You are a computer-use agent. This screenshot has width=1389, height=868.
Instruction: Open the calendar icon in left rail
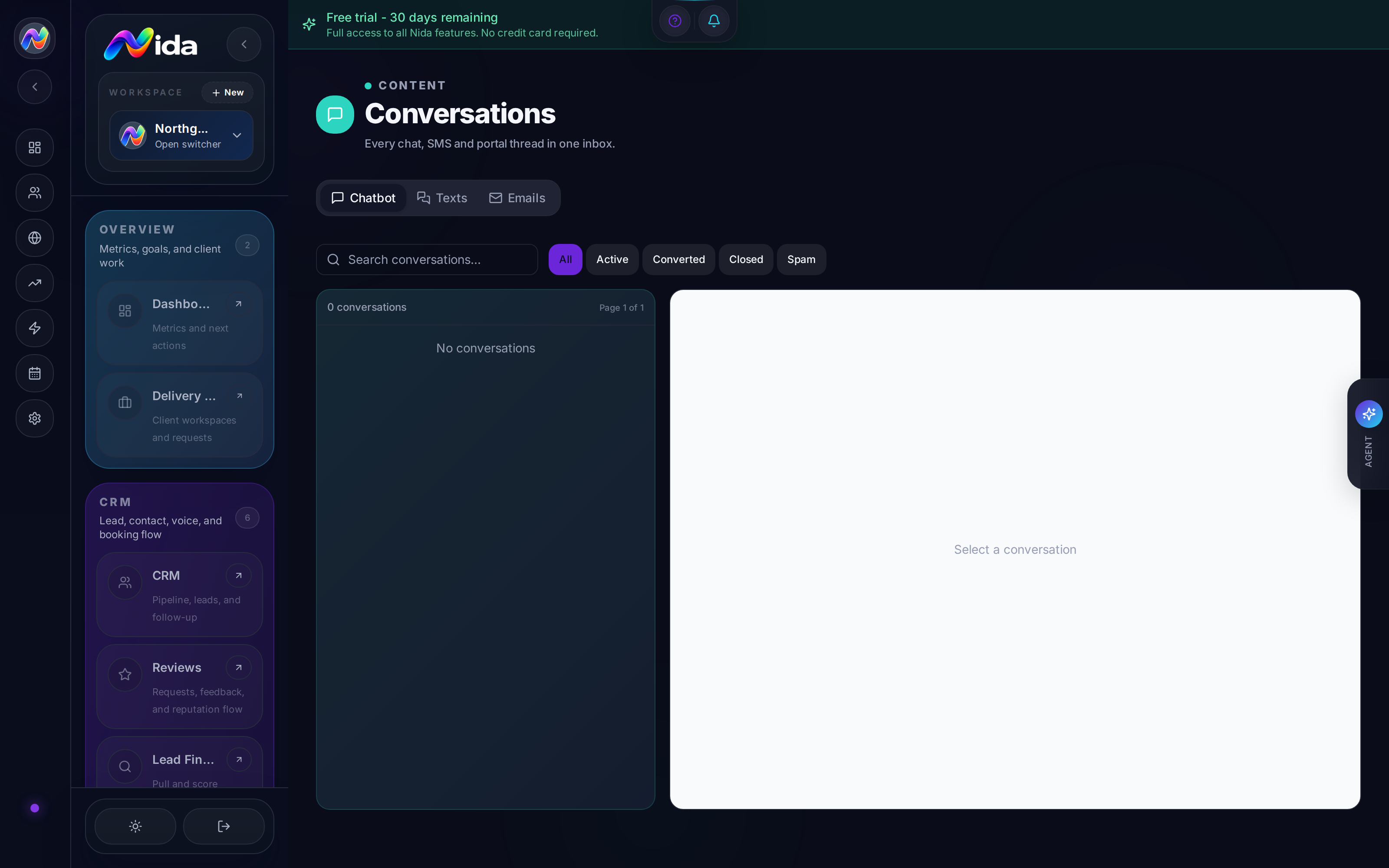[34, 374]
